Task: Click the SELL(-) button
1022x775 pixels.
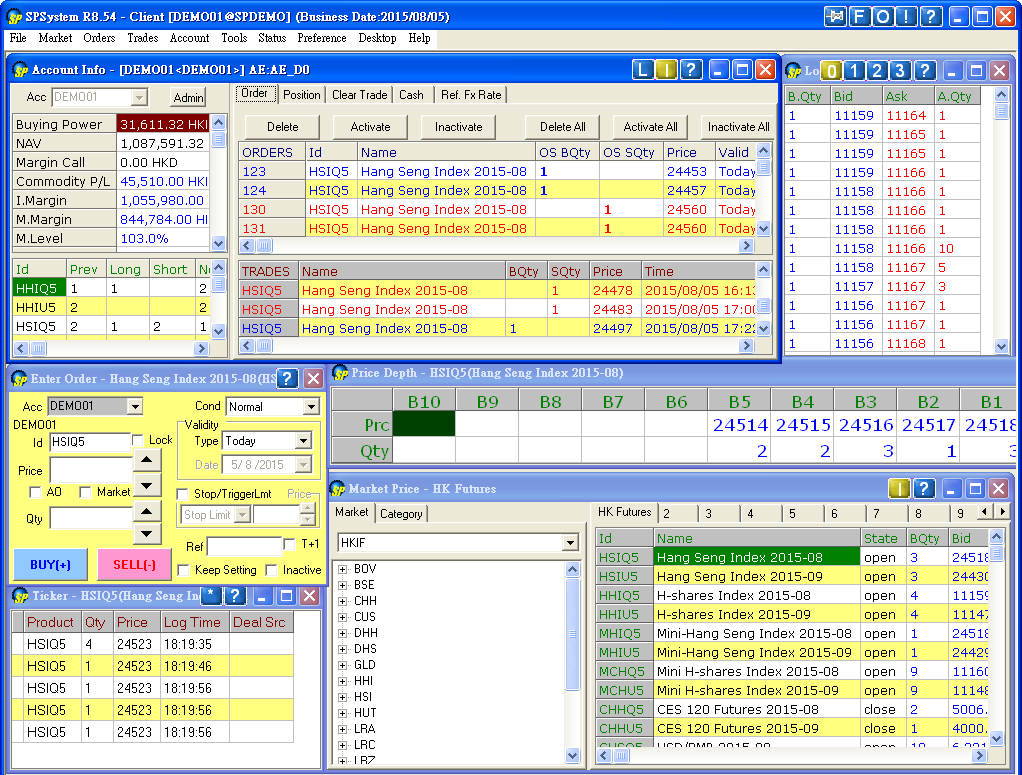Action: (134, 564)
